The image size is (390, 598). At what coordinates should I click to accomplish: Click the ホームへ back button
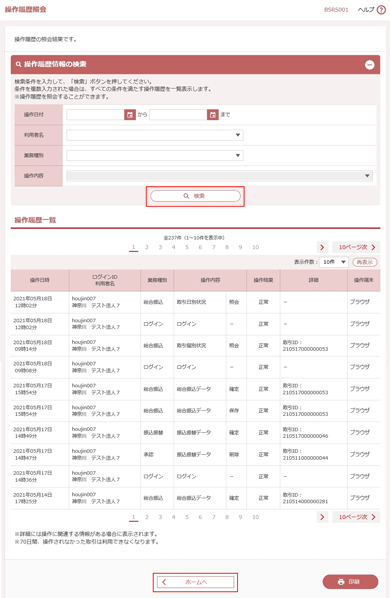point(195,582)
